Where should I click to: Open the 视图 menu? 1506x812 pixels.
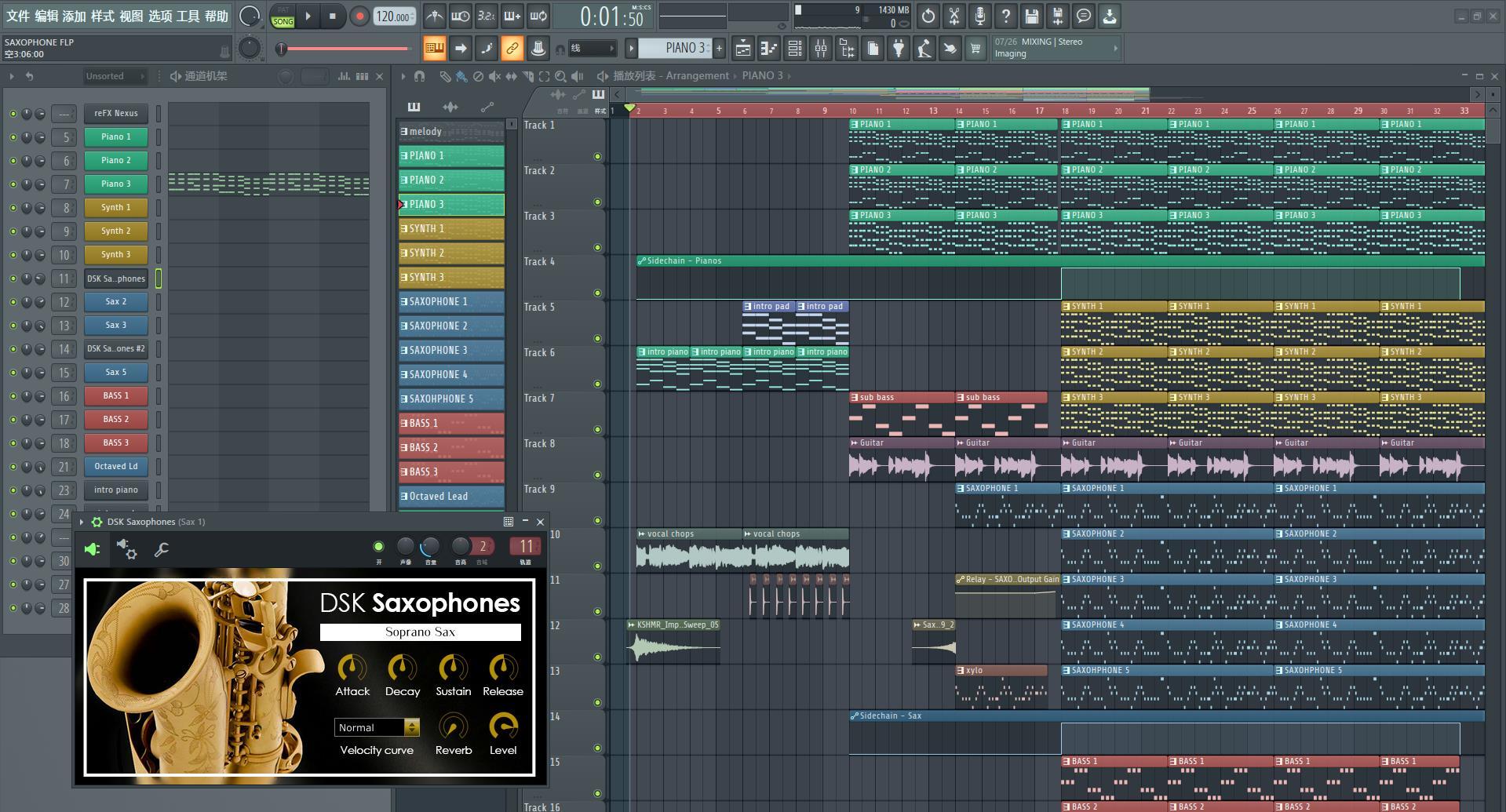click(x=131, y=16)
